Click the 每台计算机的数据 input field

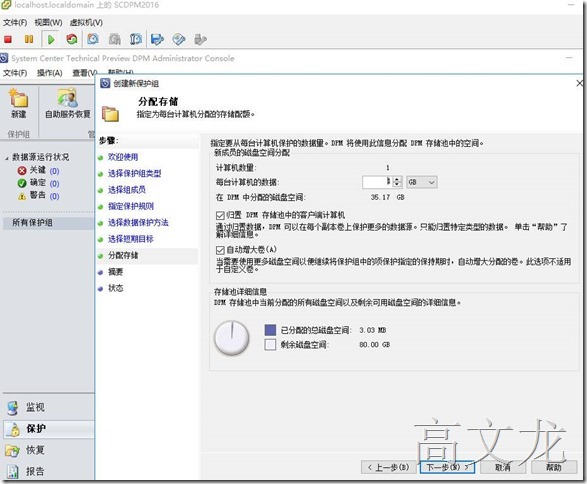pyautogui.click(x=377, y=182)
